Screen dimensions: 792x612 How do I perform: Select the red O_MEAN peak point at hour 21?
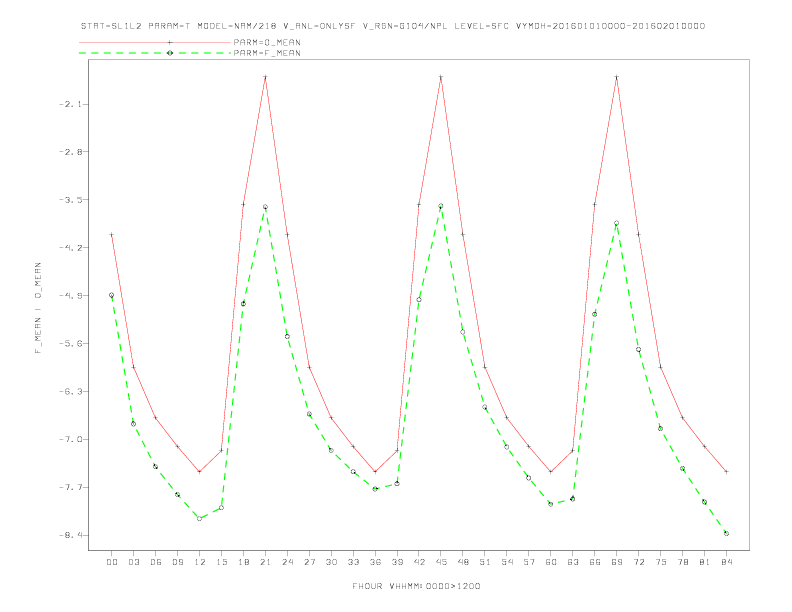(265, 77)
